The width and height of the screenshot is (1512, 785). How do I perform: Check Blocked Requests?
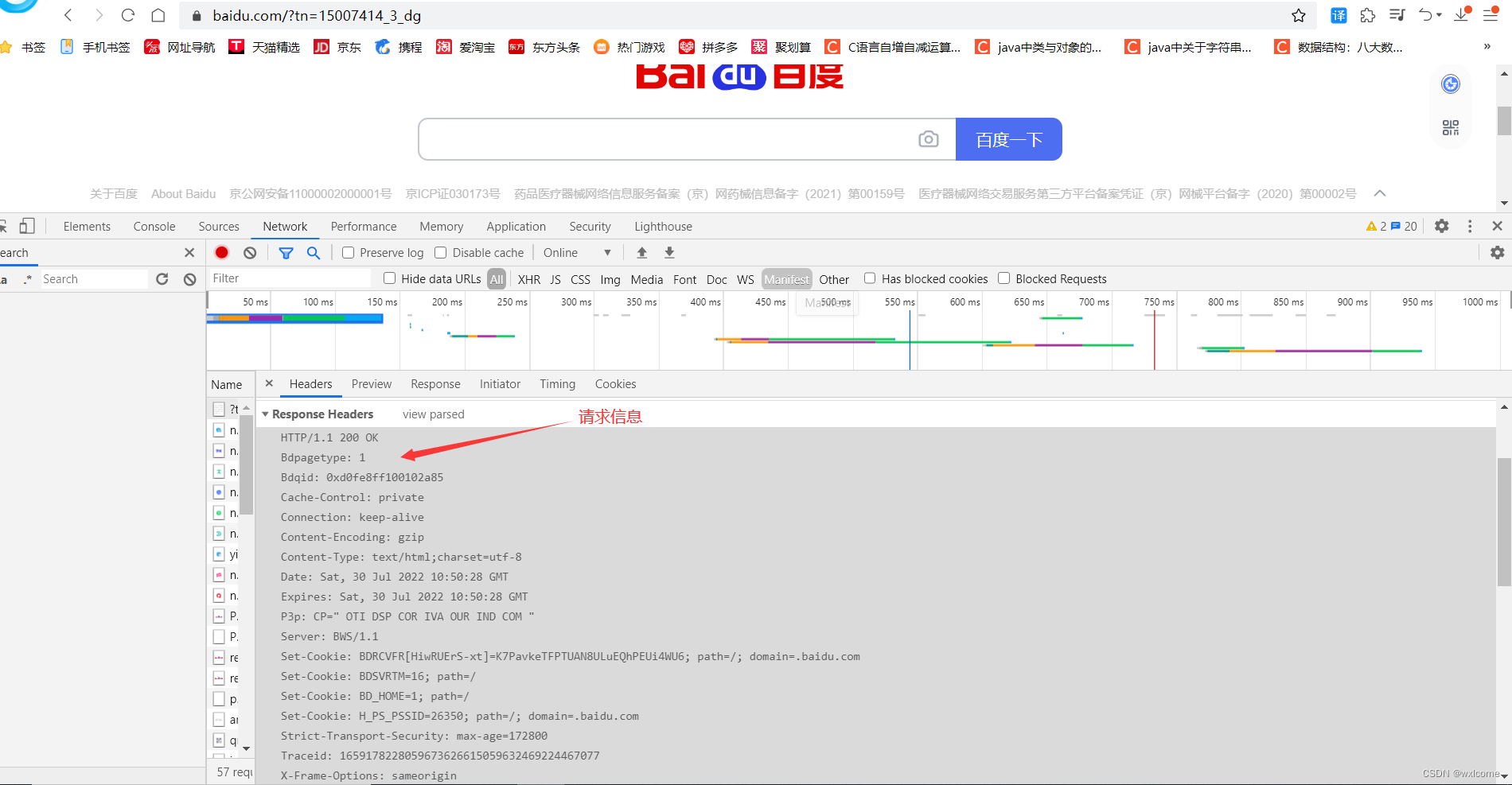pyautogui.click(x=1003, y=278)
